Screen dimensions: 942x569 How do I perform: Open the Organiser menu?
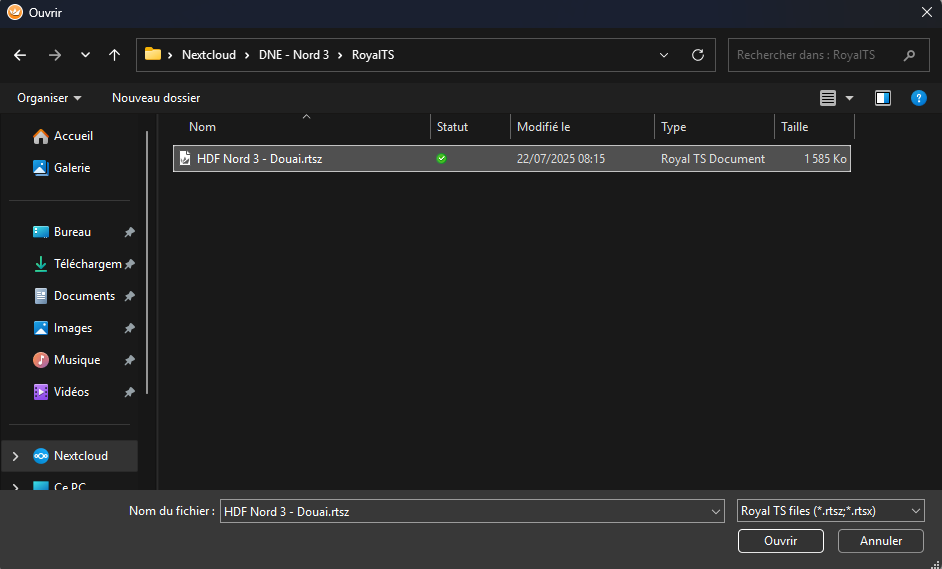tap(49, 98)
